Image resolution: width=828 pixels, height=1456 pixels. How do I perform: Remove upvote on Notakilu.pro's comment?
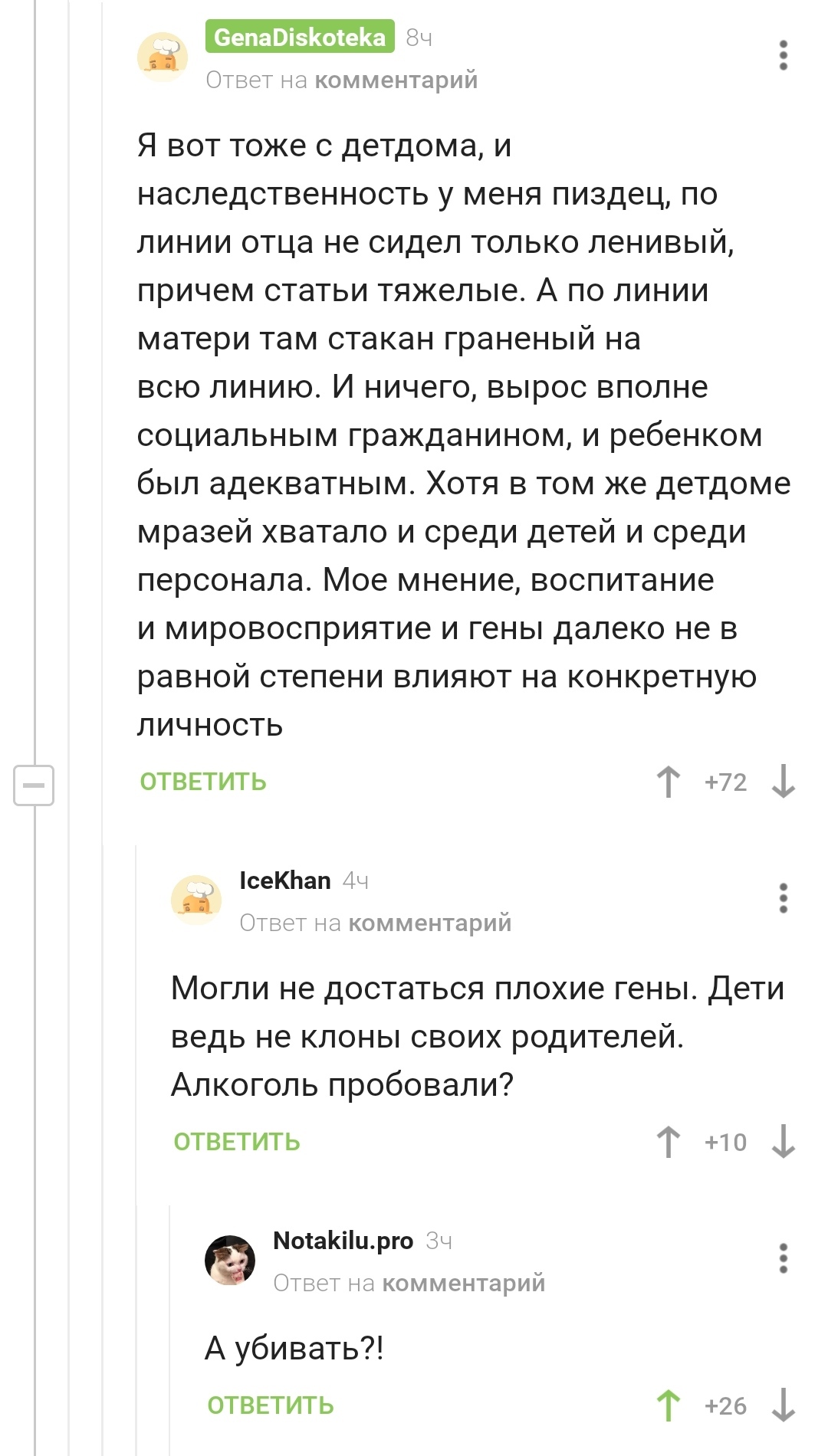[669, 1405]
